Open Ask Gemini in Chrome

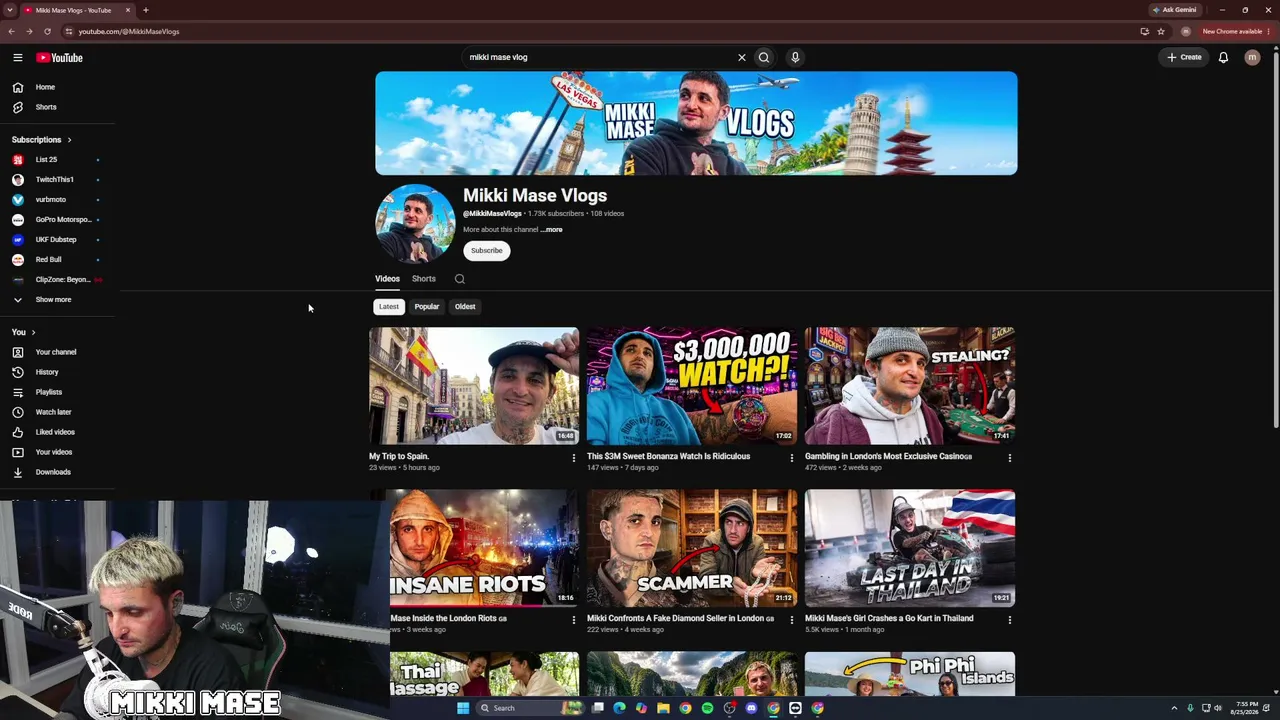pos(1174,10)
